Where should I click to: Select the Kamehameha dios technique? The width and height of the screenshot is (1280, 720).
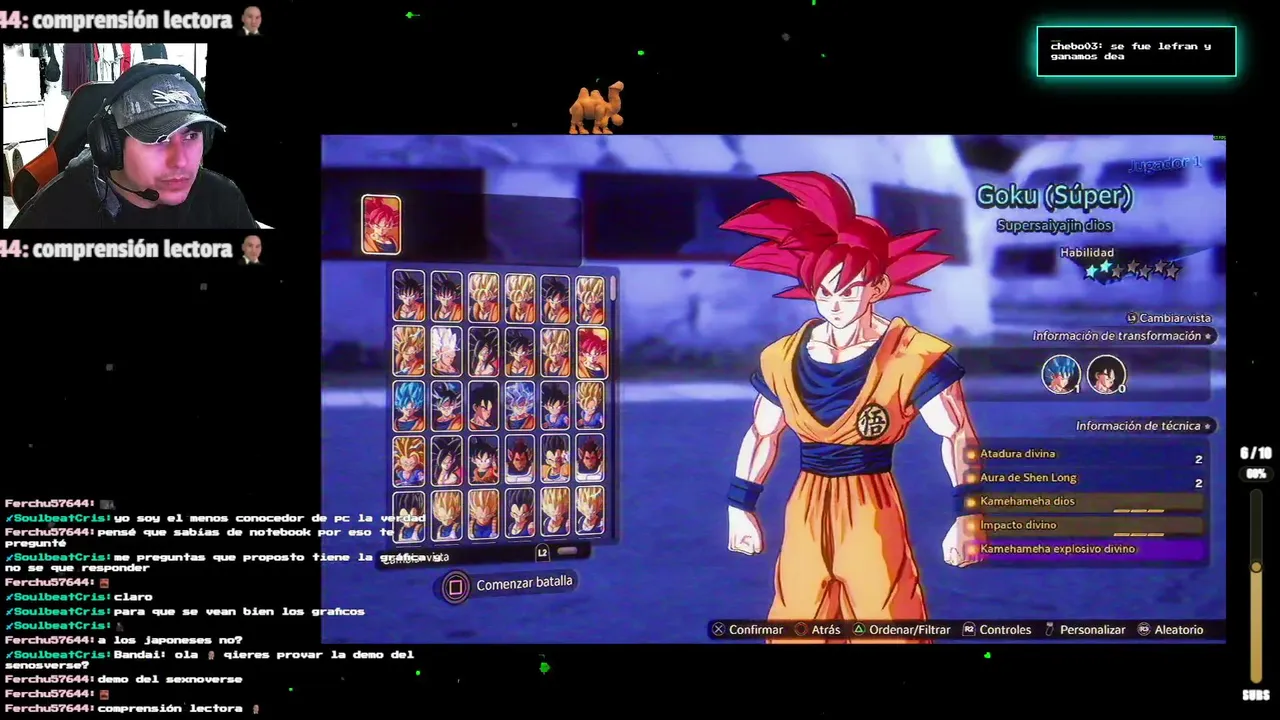pos(1086,502)
